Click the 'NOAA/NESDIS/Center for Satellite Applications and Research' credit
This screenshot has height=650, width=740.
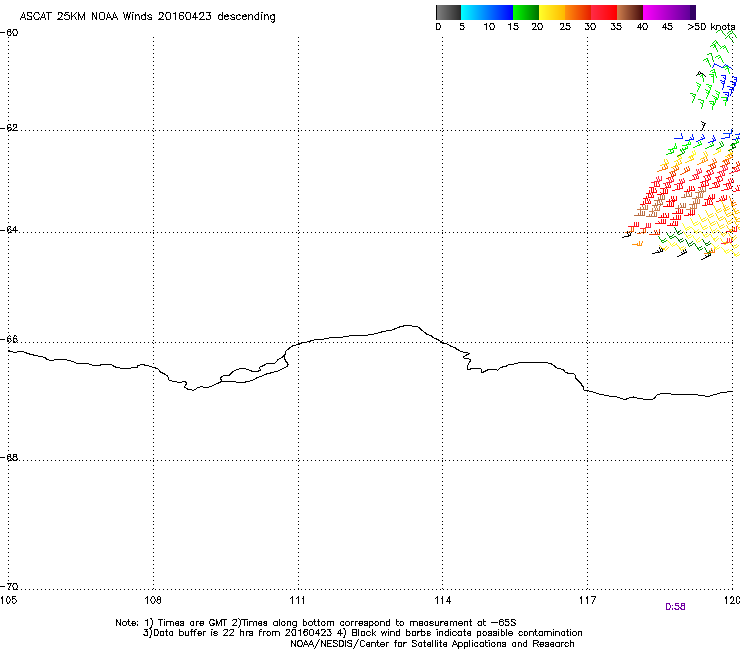pyautogui.click(x=432, y=644)
